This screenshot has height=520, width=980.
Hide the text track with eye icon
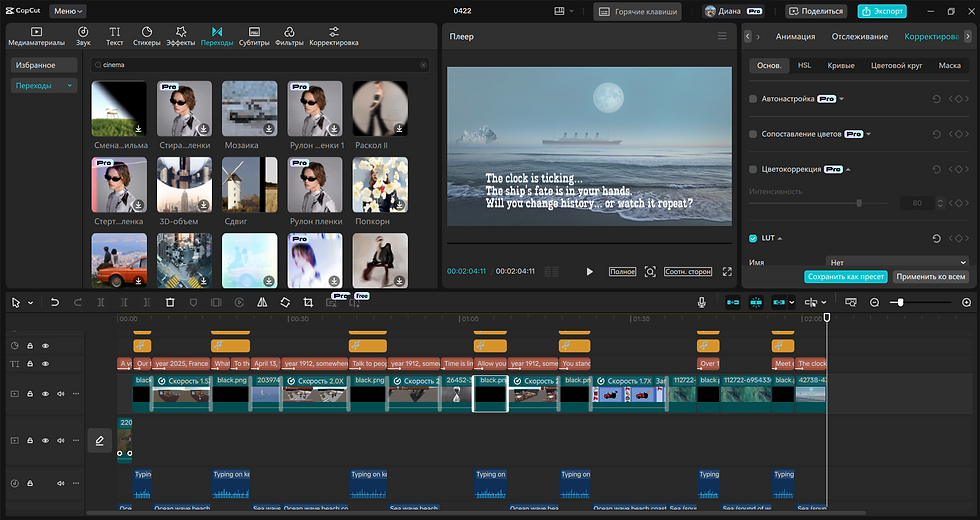pyautogui.click(x=46, y=364)
